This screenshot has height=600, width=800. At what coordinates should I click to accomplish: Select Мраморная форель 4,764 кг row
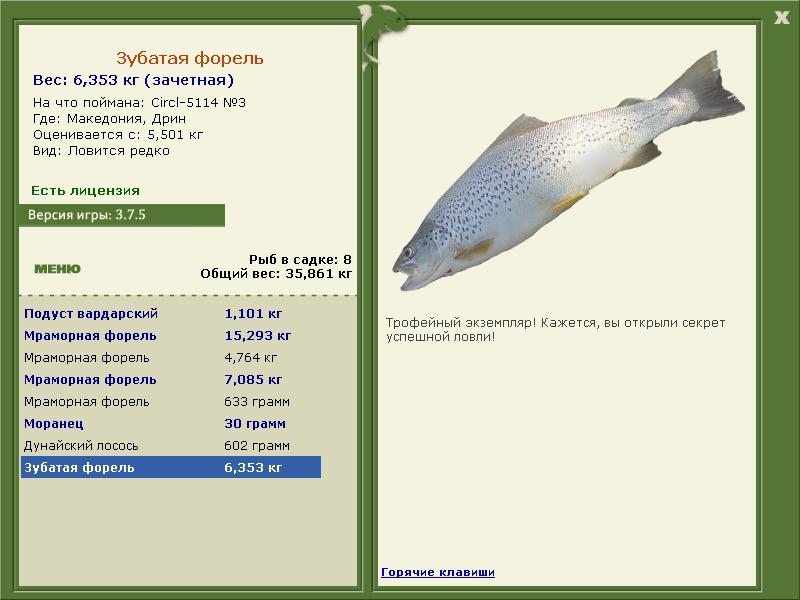tap(171, 358)
